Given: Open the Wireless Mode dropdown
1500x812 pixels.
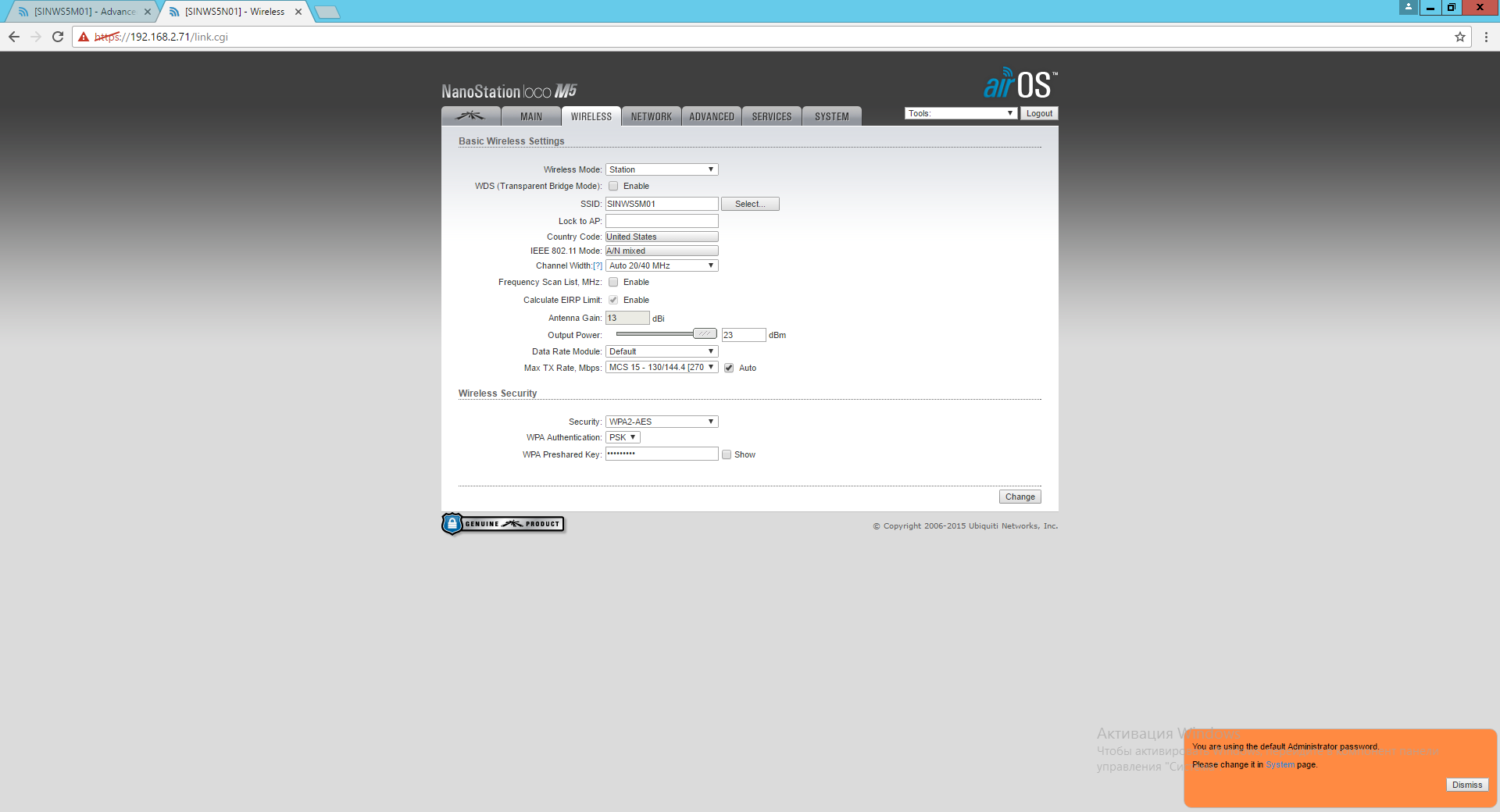Looking at the screenshot, I should tap(661, 169).
